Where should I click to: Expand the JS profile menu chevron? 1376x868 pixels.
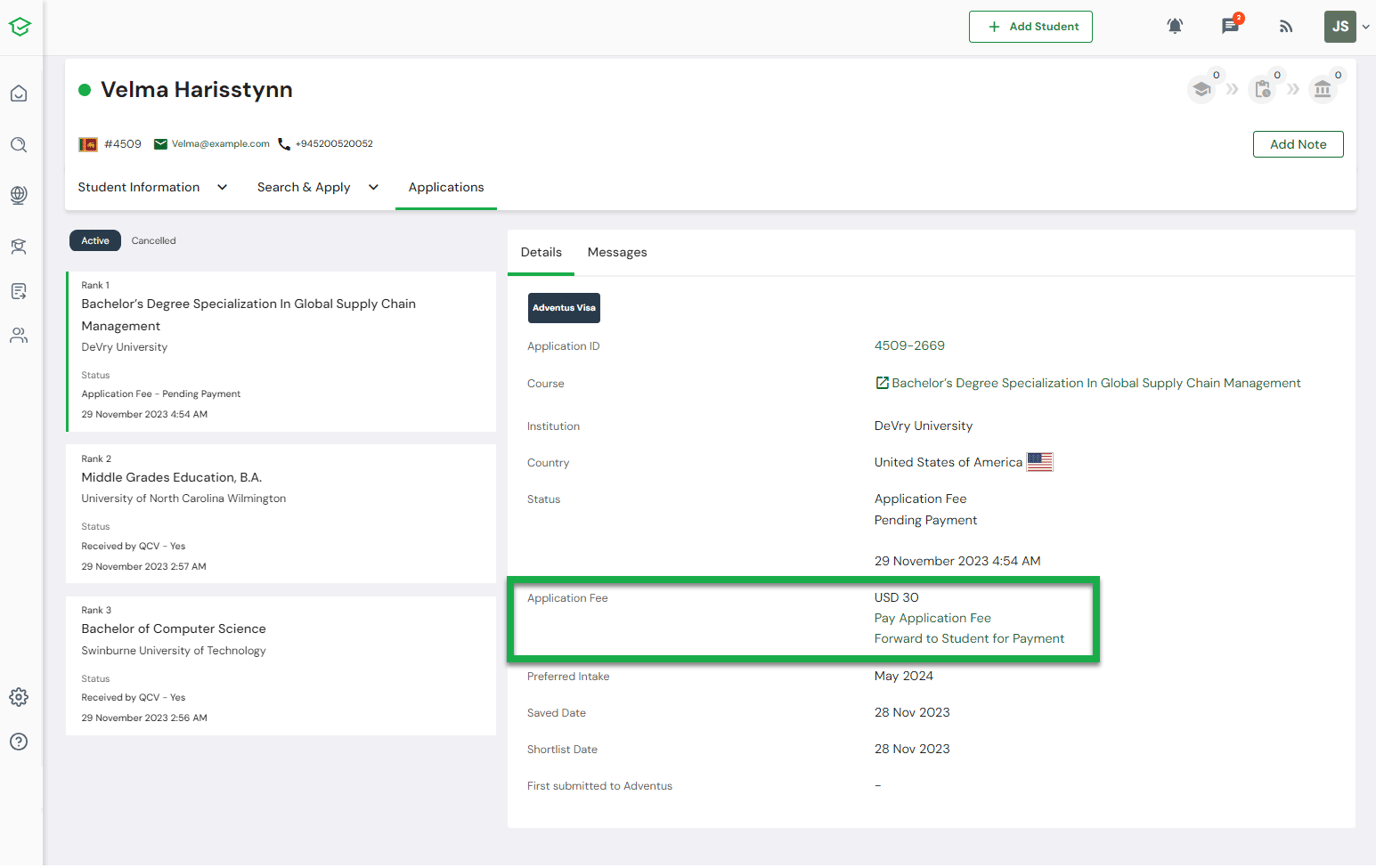tap(1365, 27)
